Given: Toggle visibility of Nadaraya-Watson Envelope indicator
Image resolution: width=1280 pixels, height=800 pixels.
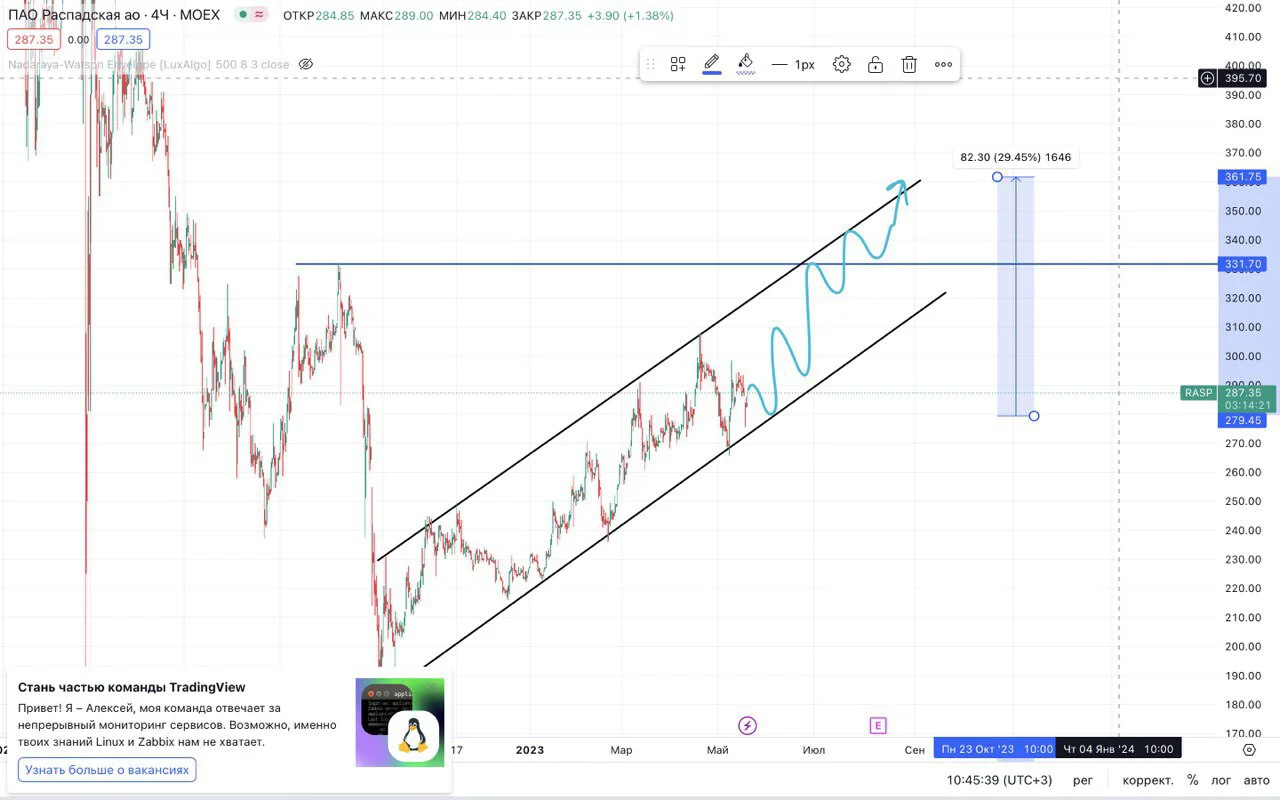Looking at the screenshot, I should tap(306, 64).
